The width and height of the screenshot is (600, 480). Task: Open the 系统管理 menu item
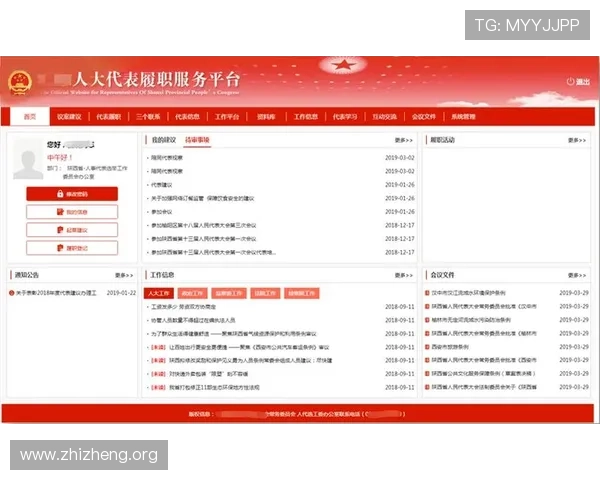pyautogui.click(x=463, y=116)
